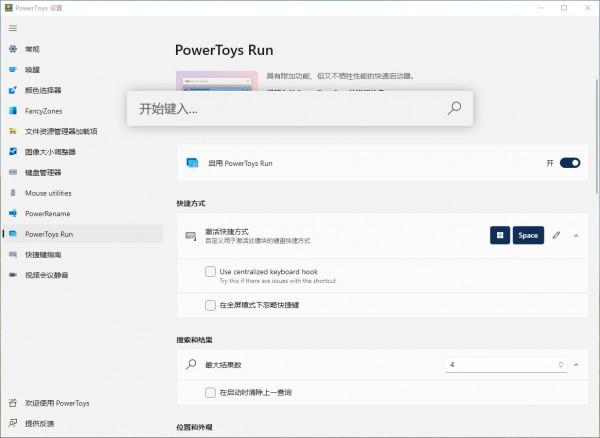Open the 文件资源管理器加载项 page

click(x=82, y=131)
